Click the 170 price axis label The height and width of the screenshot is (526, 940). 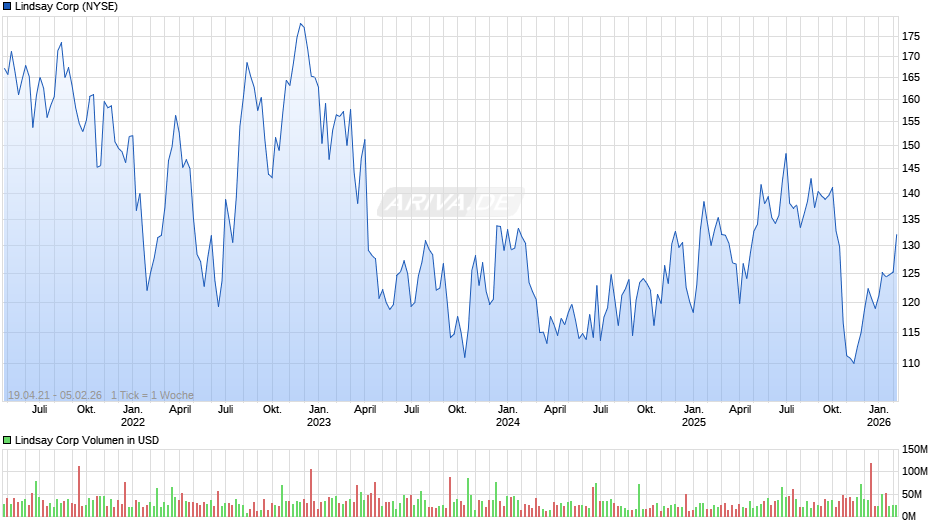911,56
